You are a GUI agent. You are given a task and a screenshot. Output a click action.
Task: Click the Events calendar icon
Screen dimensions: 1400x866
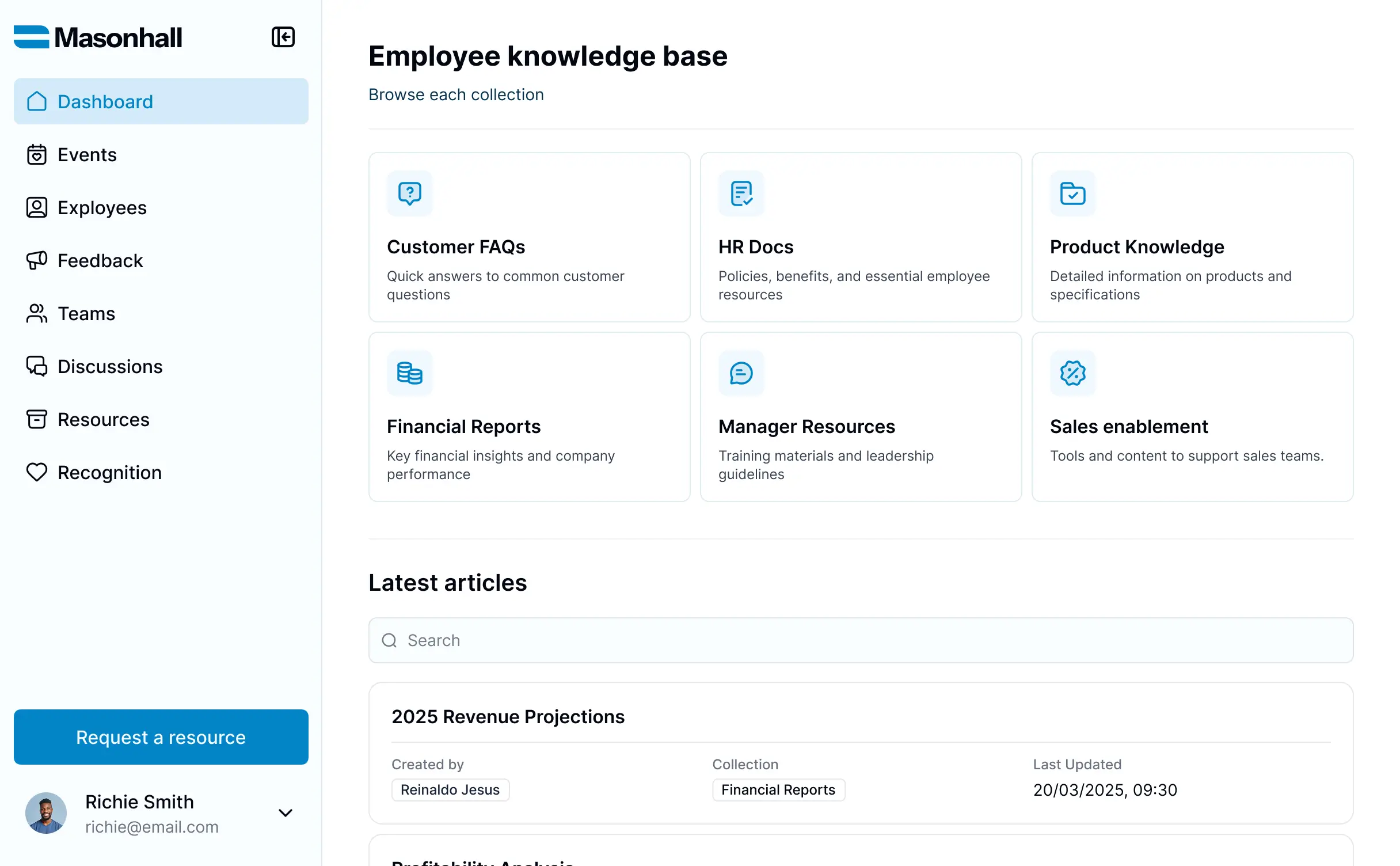[x=37, y=154]
